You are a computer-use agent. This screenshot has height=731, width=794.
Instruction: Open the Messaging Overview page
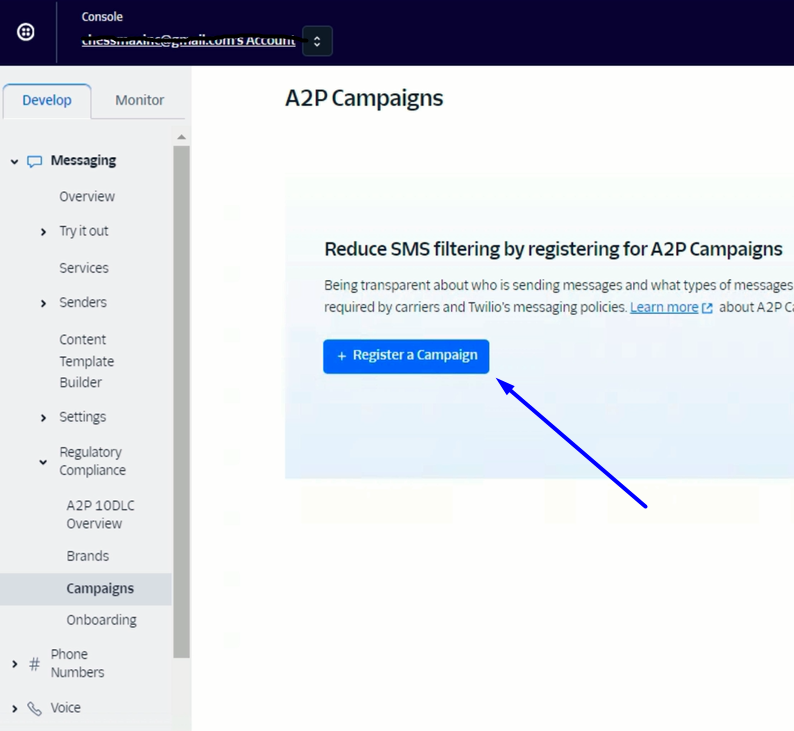(x=87, y=196)
